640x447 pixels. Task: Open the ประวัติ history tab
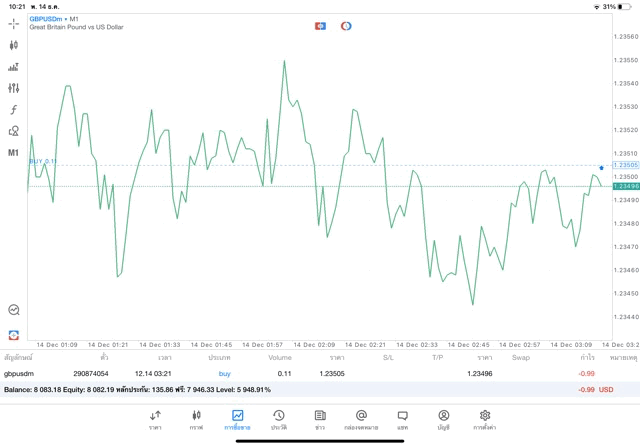point(279,420)
